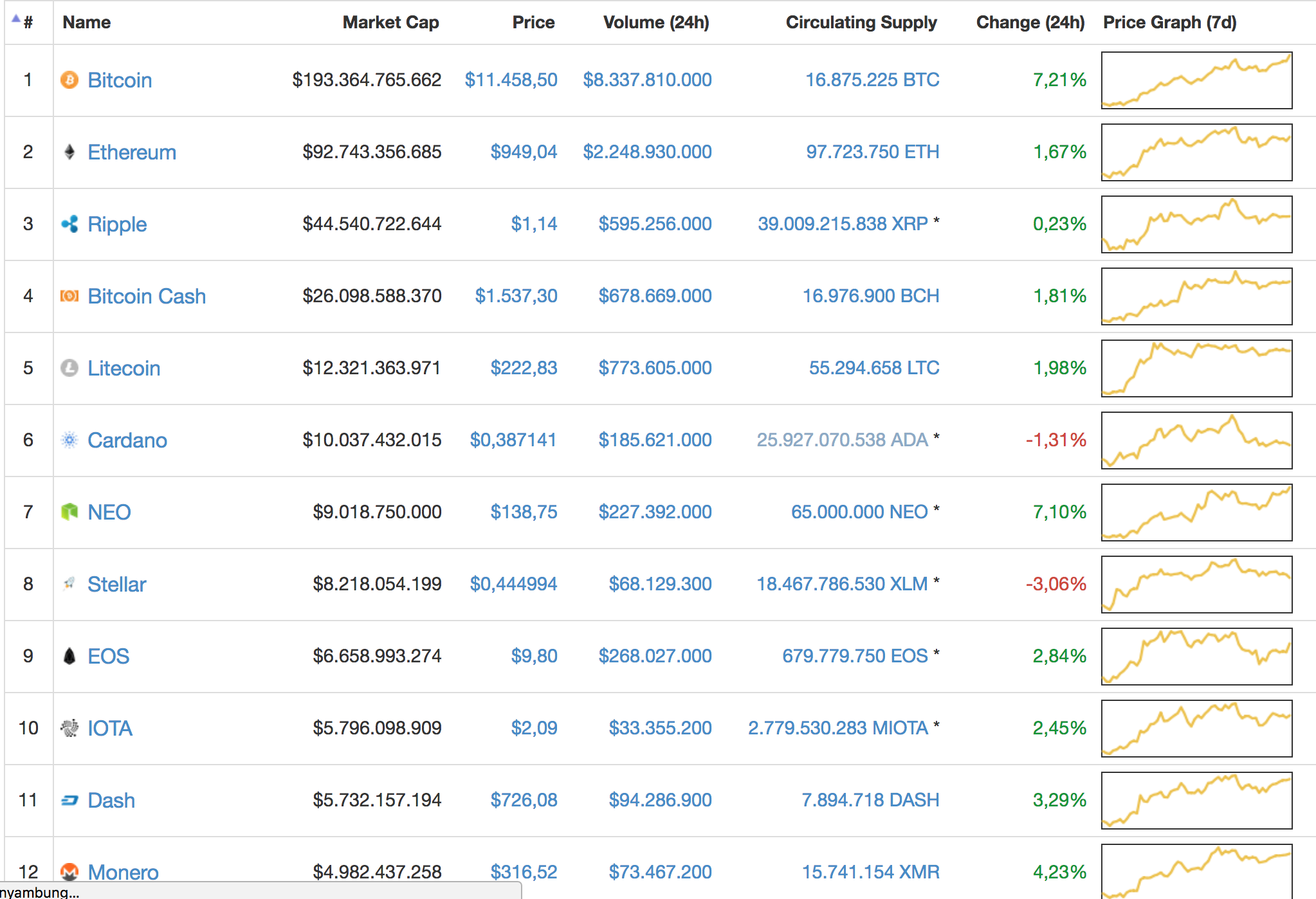The width and height of the screenshot is (1316, 899).
Task: Open the Ethereum name link
Action: [132, 152]
